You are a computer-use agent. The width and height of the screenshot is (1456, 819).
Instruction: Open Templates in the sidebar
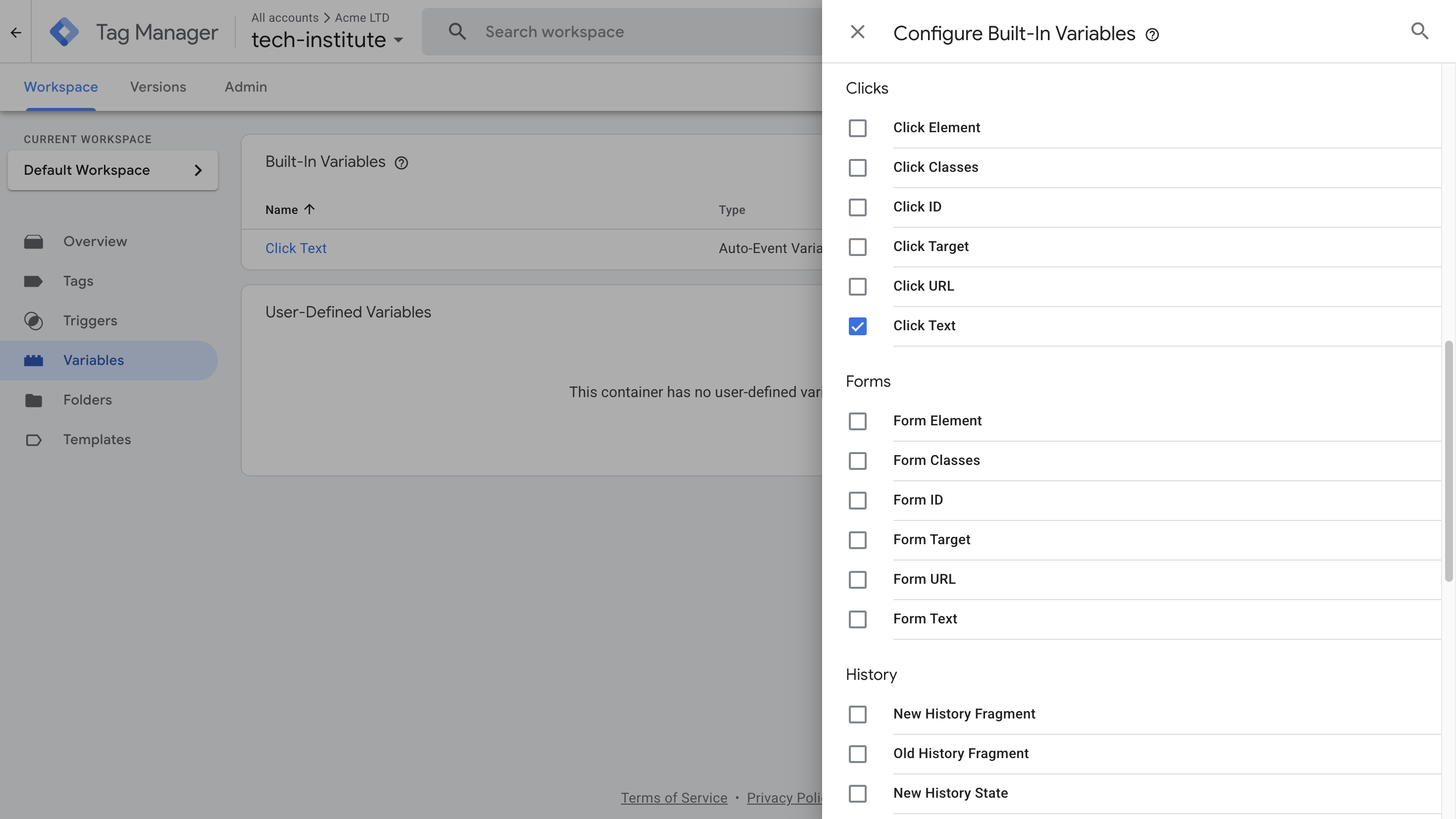108,439
